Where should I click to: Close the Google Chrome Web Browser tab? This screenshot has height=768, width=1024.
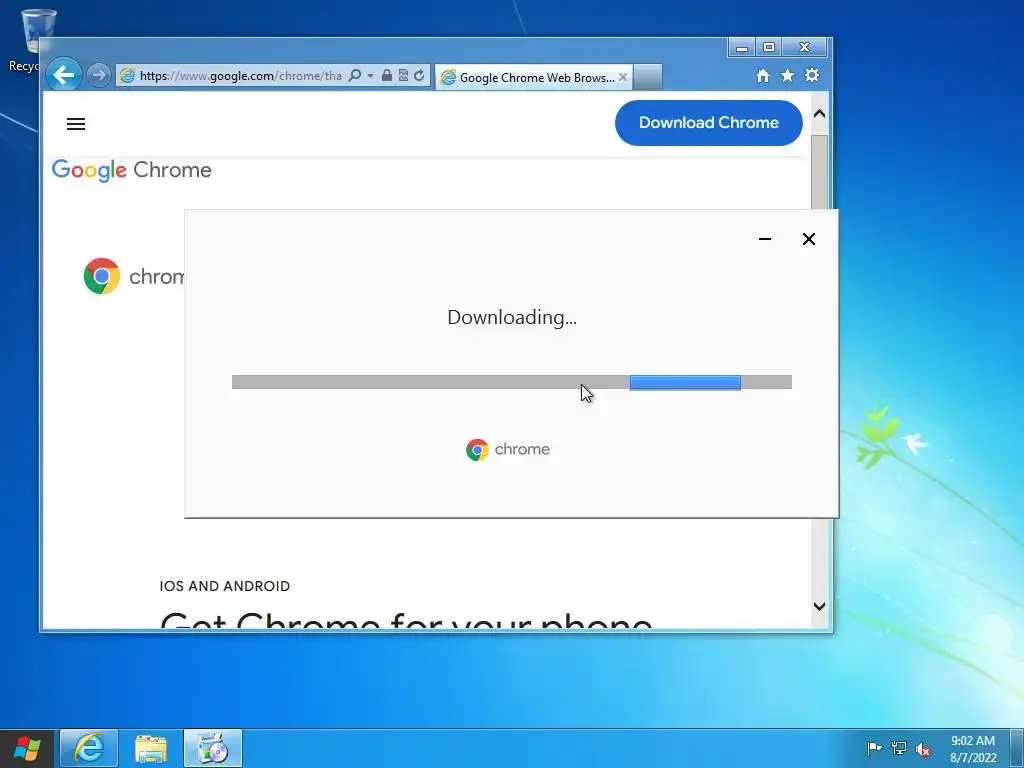tap(623, 78)
